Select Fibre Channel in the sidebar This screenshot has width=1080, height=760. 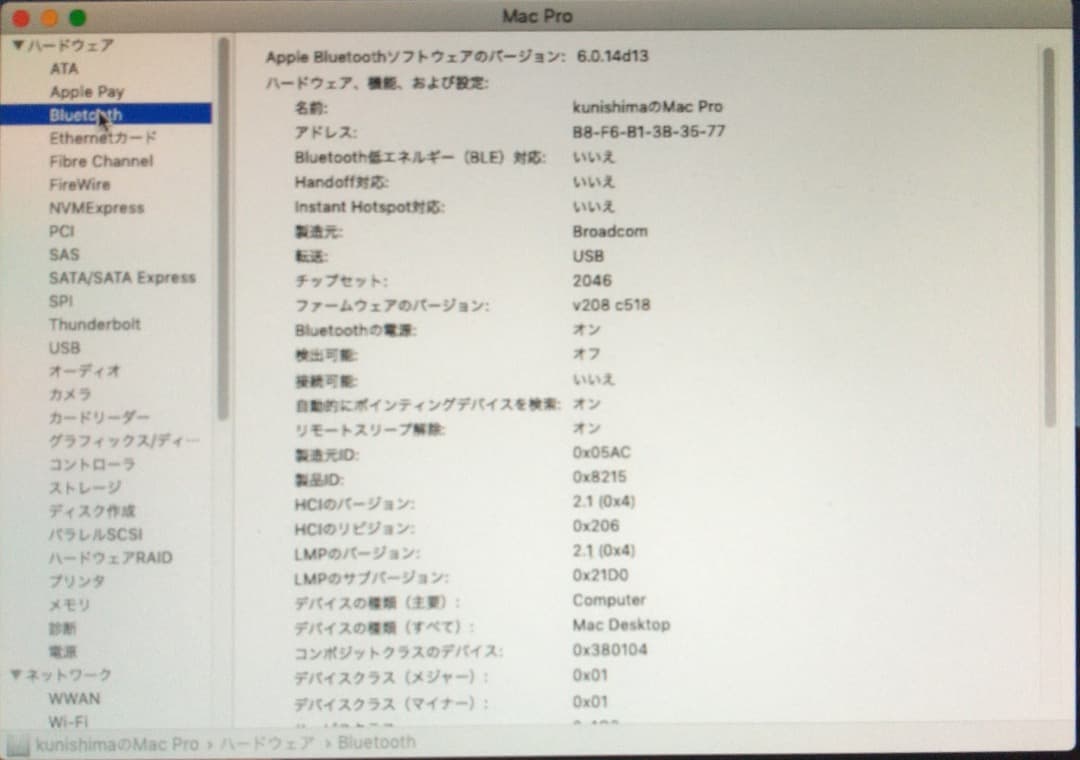(x=99, y=161)
